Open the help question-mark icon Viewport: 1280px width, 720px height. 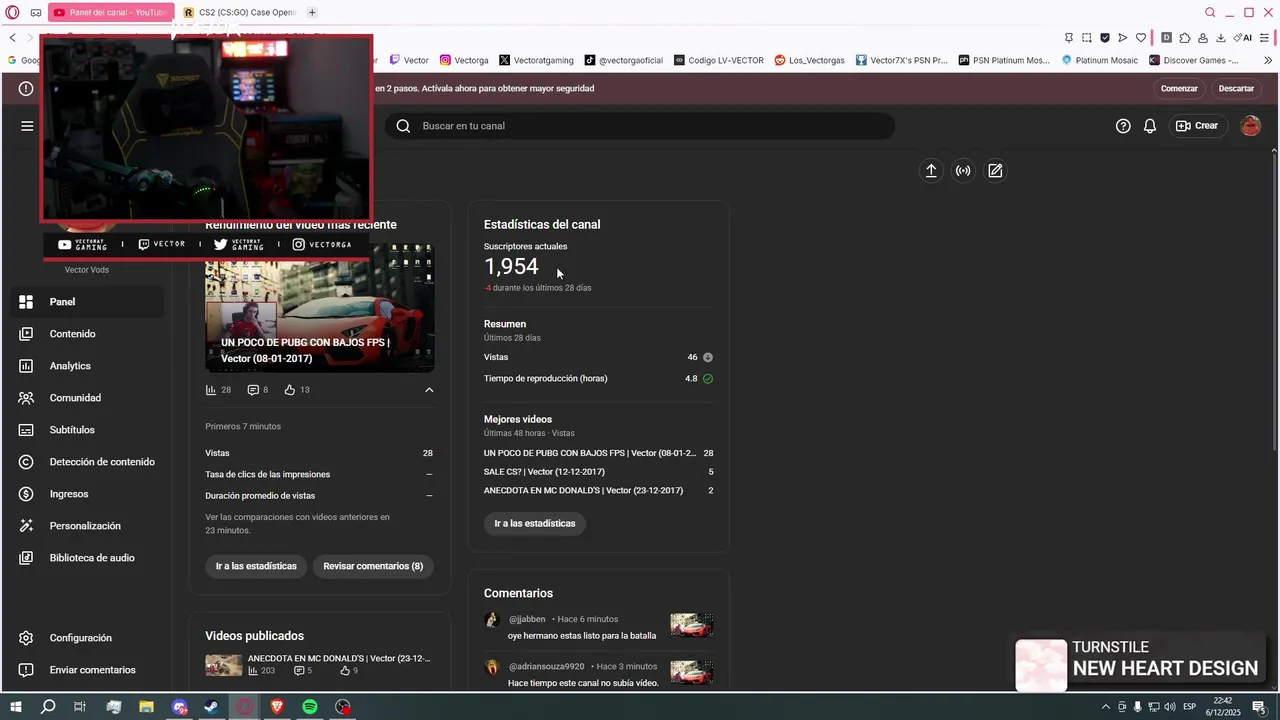1123,126
